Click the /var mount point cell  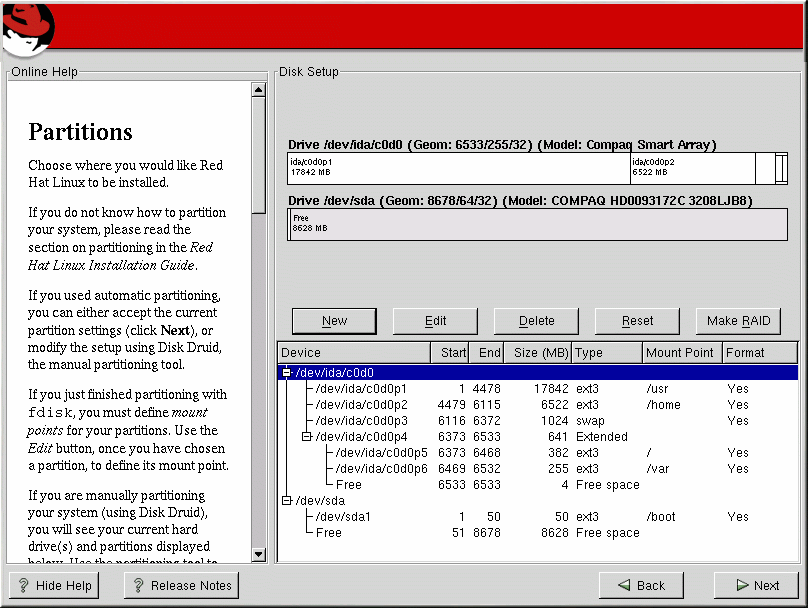(x=658, y=468)
